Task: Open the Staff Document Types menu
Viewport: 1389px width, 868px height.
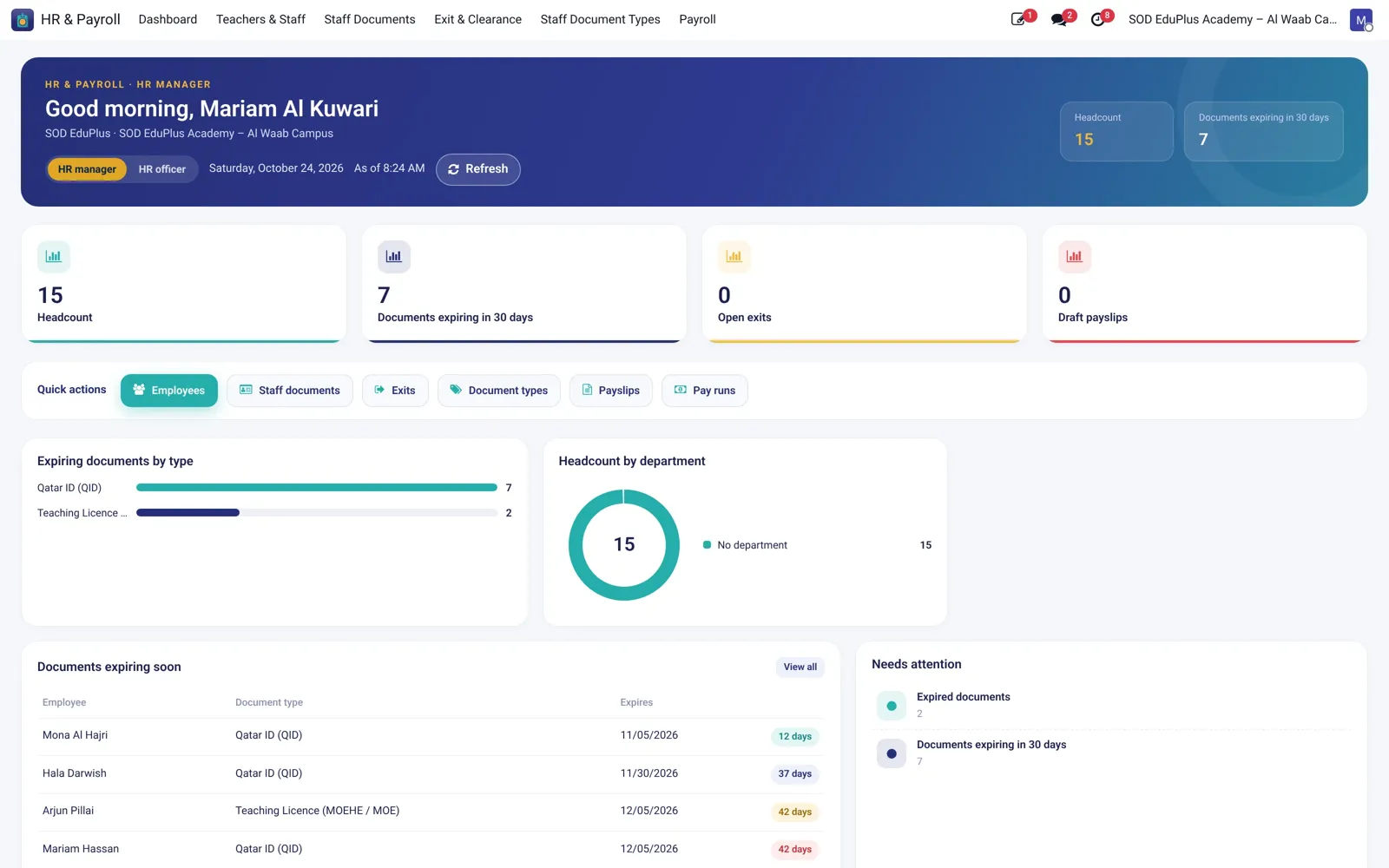Action: 600,19
